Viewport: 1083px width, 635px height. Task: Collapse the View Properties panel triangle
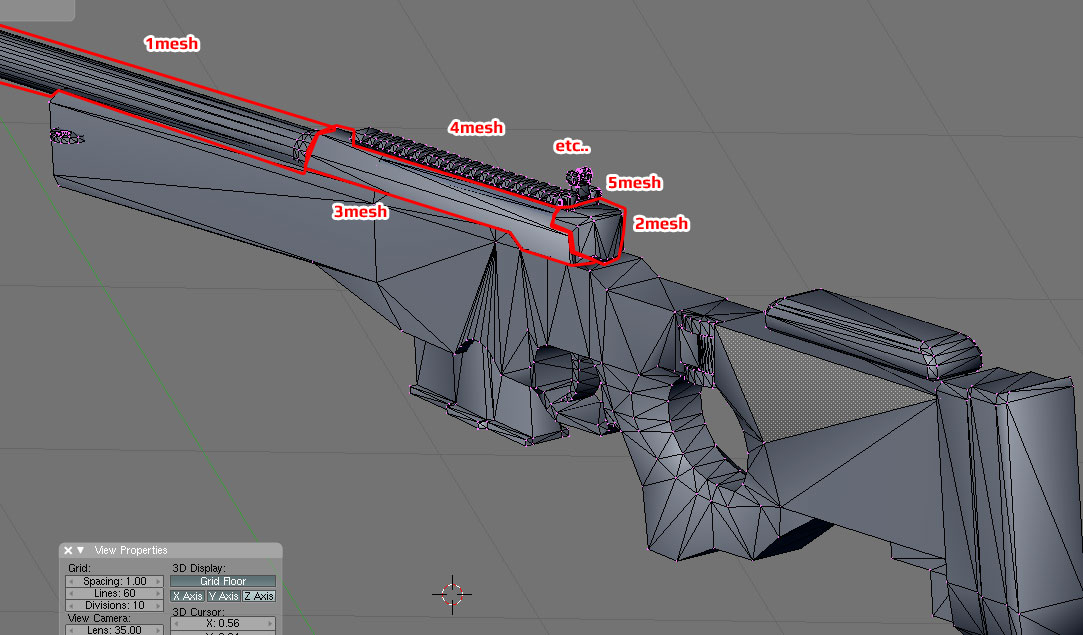[x=81, y=551]
